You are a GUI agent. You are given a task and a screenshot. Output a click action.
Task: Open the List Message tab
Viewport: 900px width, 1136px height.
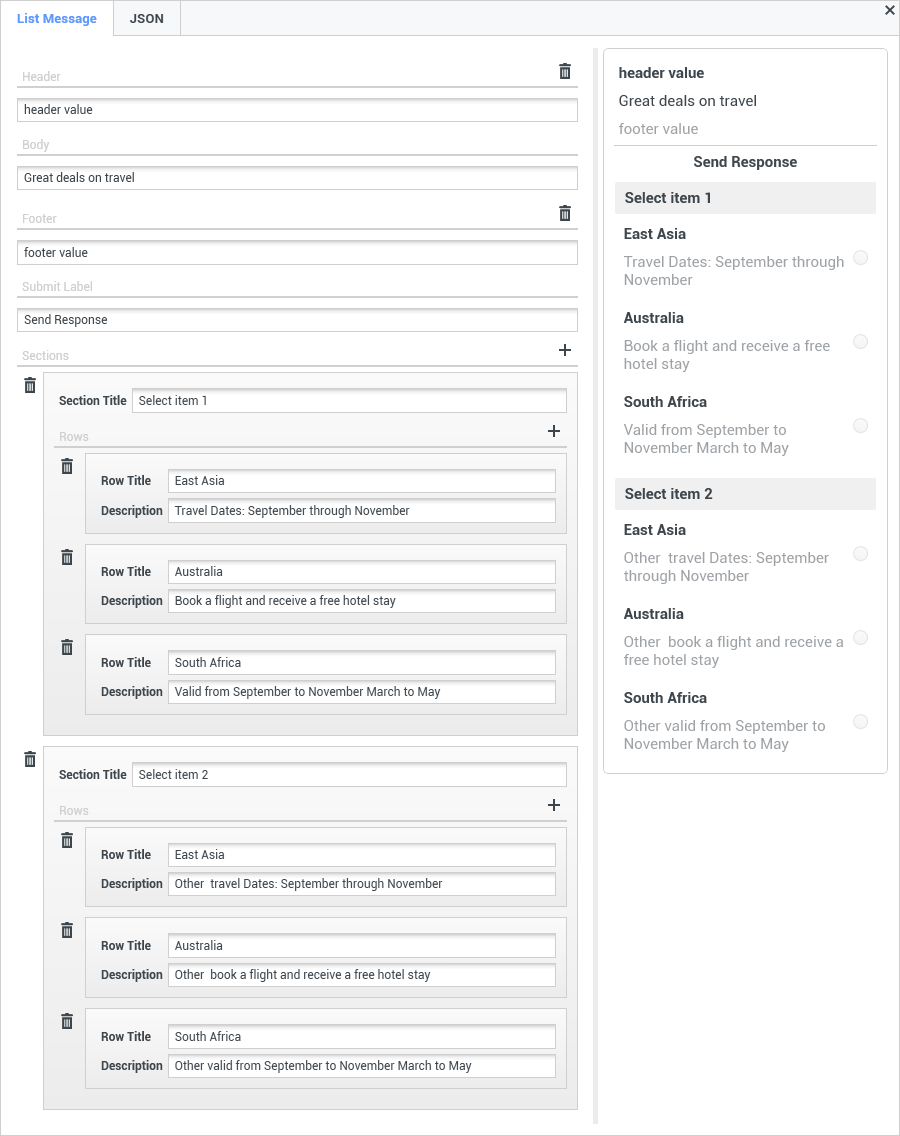coord(57,19)
